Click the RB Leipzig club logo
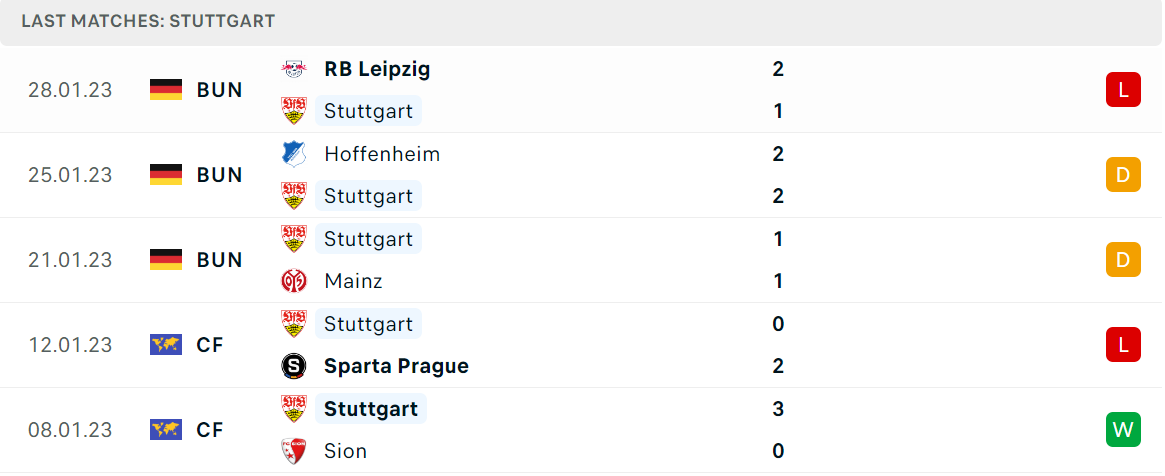1165x476 pixels. pyautogui.click(x=294, y=69)
